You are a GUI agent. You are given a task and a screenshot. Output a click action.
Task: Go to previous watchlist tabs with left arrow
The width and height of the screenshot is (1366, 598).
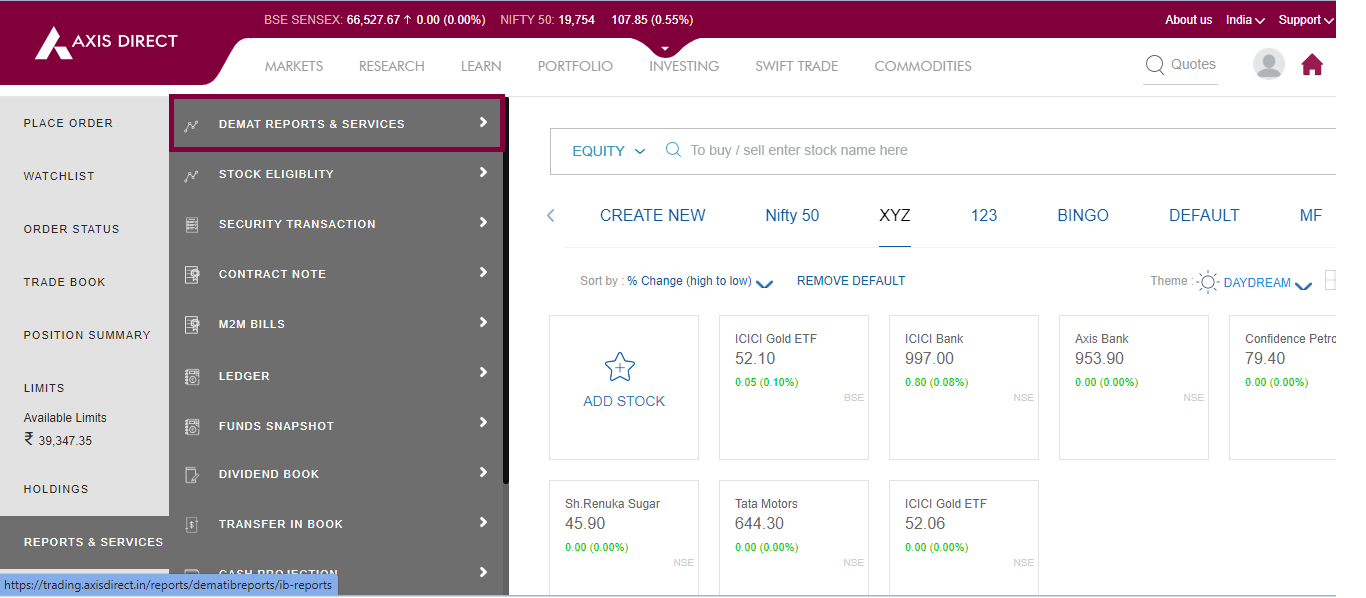[550, 215]
